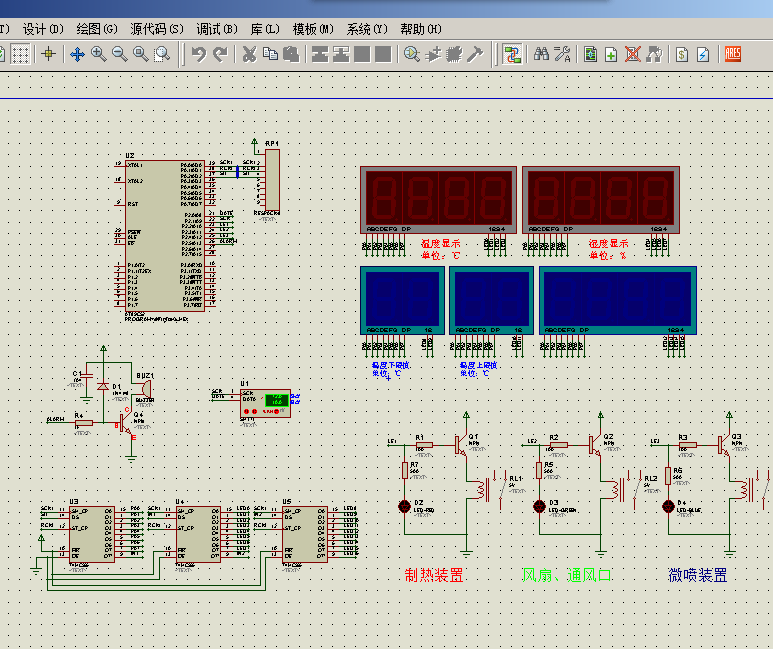This screenshot has width=773, height=649.
Task: Zoom to view entire sheet
Action: click(x=141, y=54)
